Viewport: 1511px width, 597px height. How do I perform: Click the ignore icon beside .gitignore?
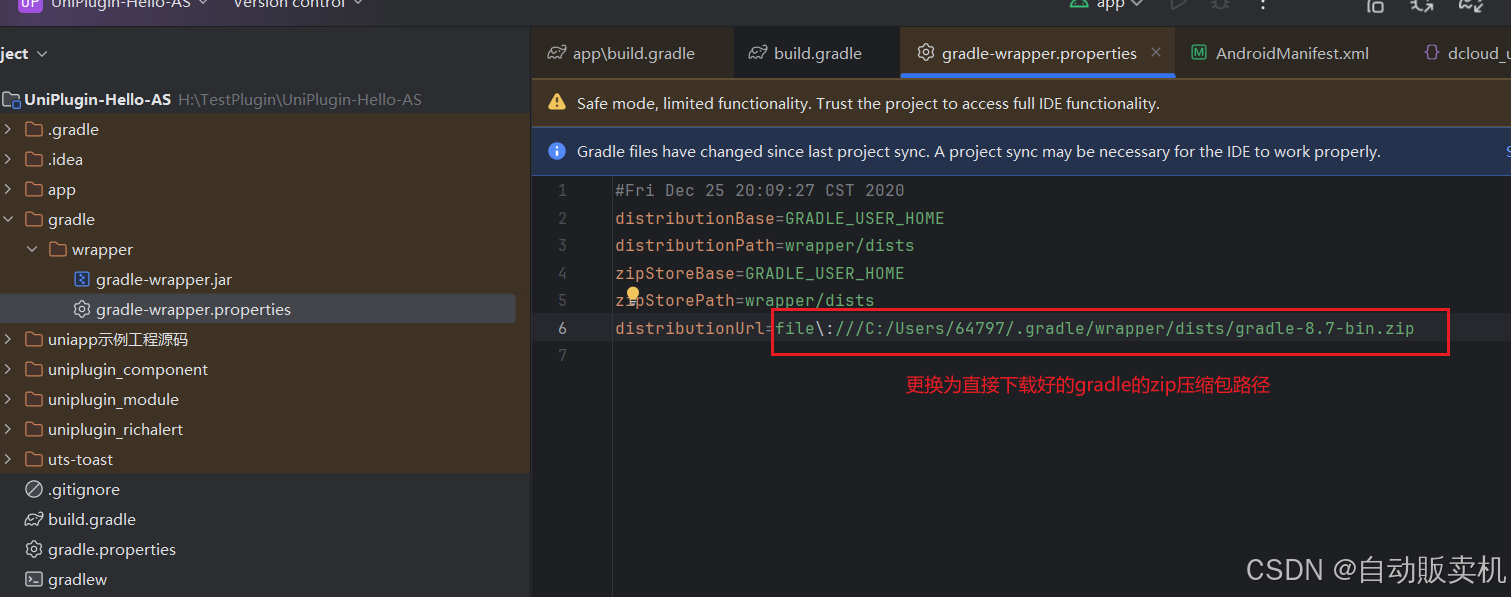tap(34, 489)
